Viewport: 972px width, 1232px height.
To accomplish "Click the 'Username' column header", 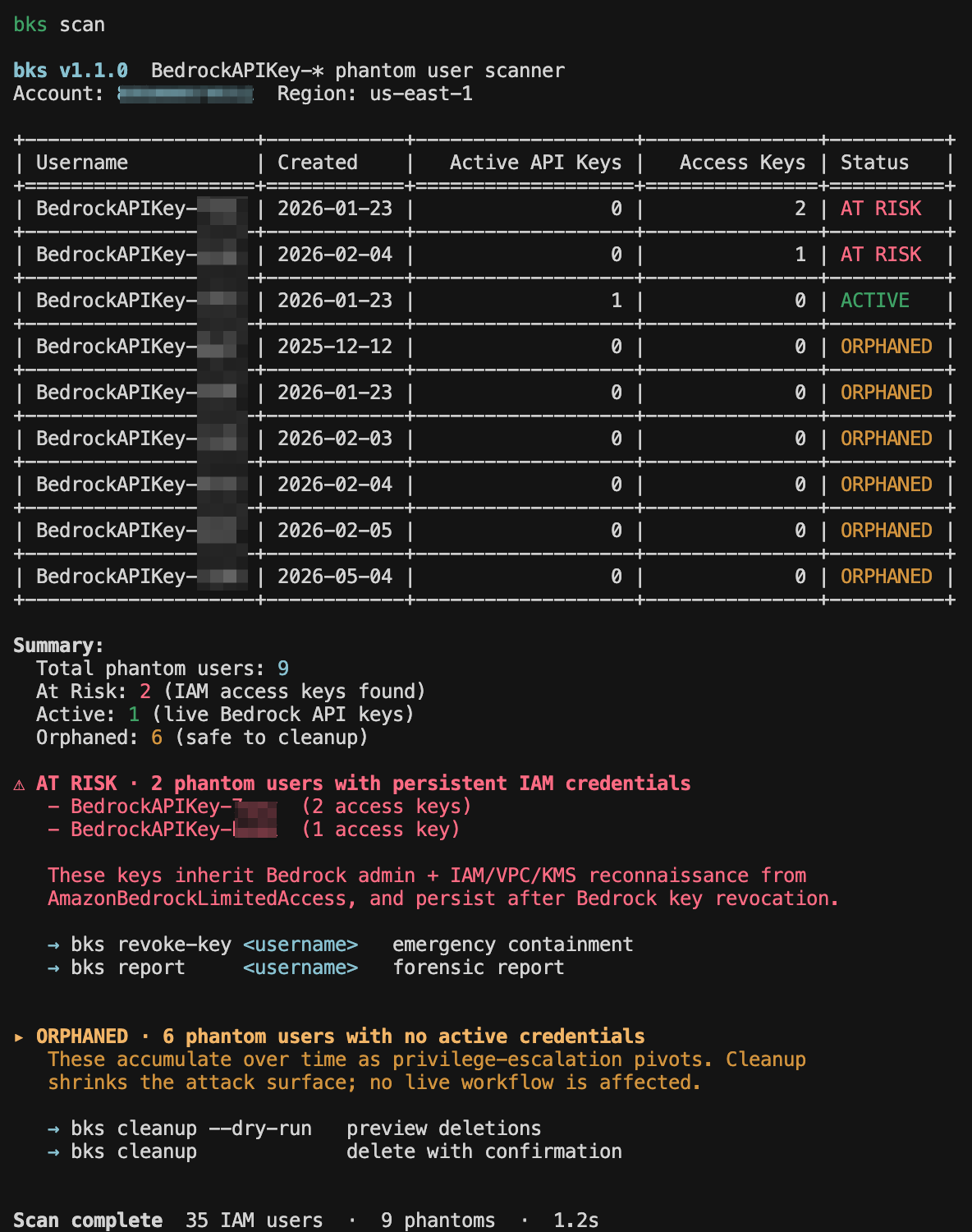I will coord(82,163).
